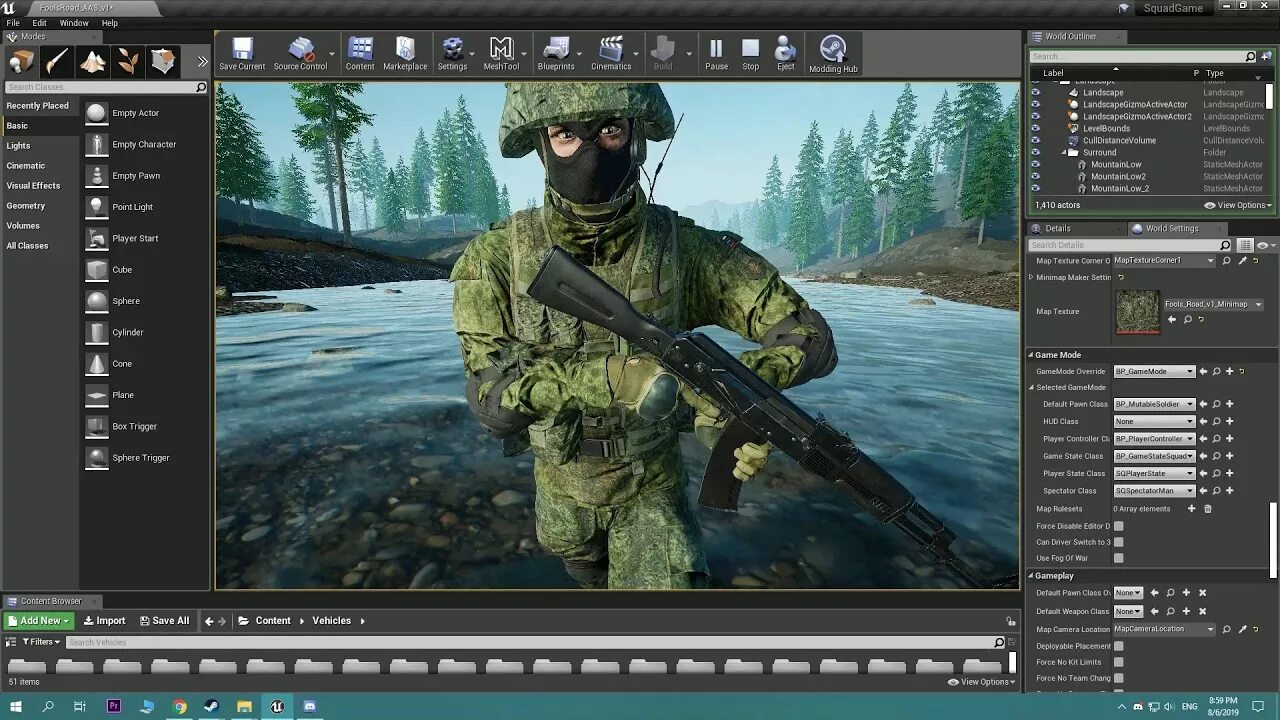
Task: Open the Window menu
Action: (x=74, y=23)
